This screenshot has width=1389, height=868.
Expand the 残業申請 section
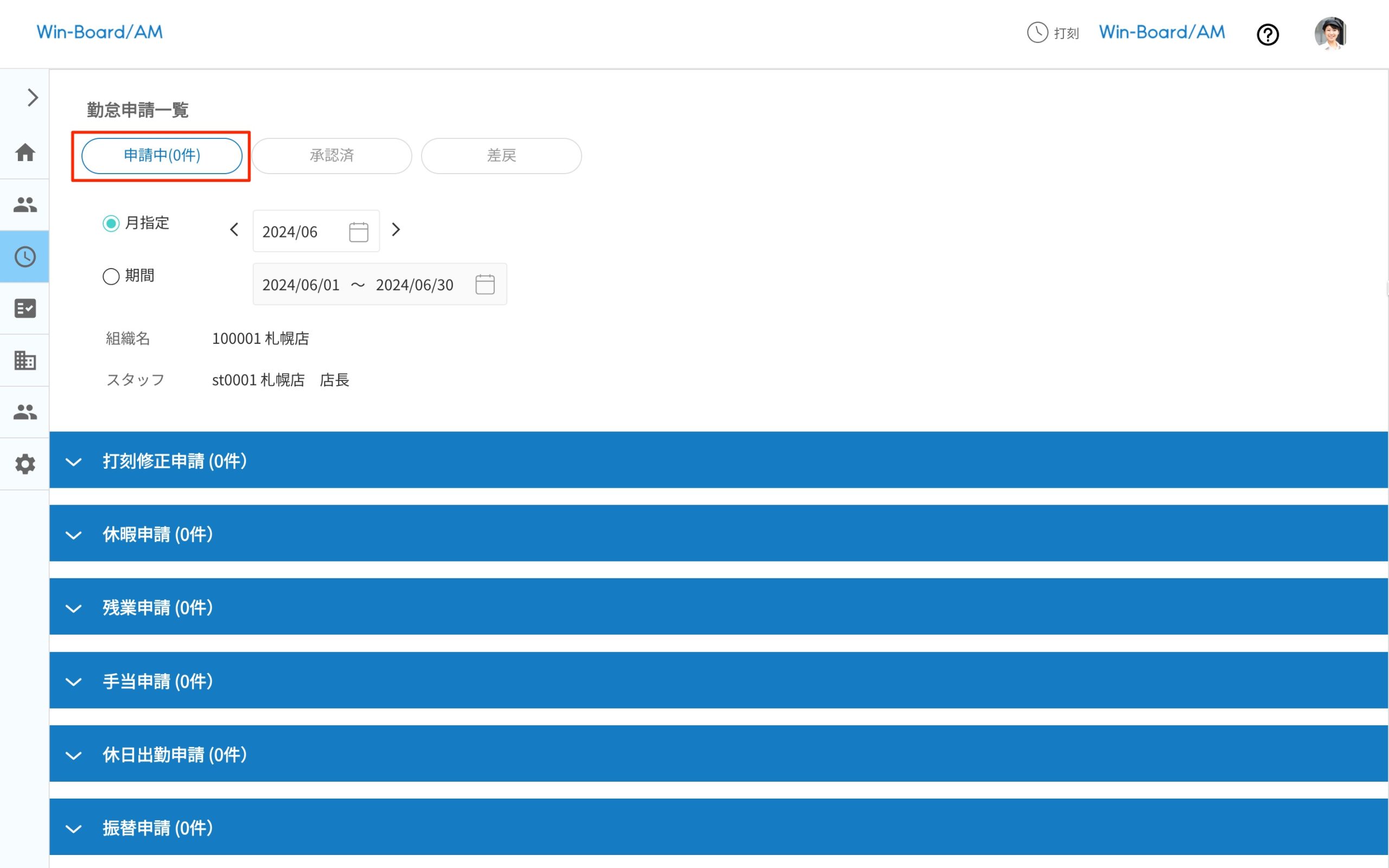tap(73, 608)
